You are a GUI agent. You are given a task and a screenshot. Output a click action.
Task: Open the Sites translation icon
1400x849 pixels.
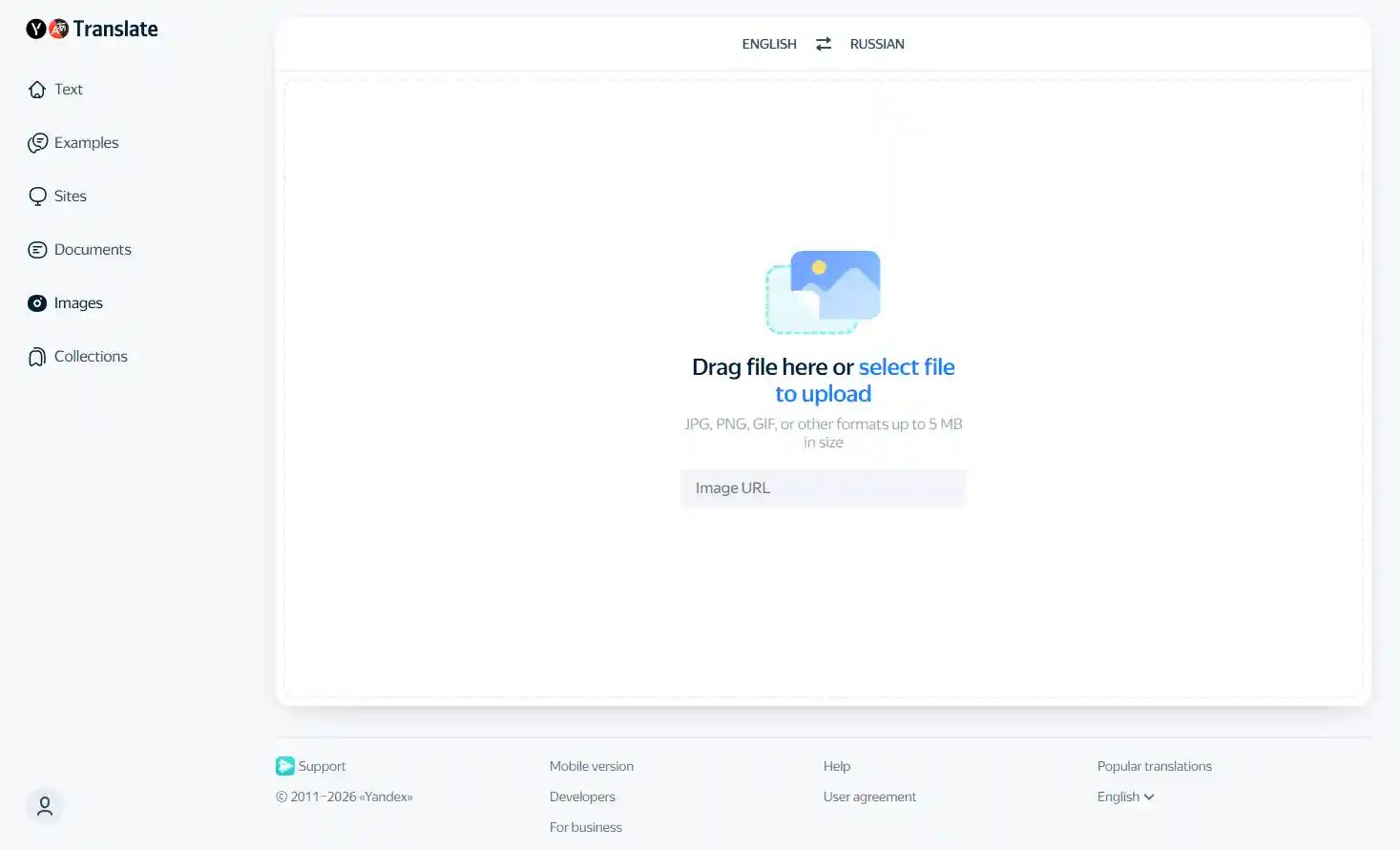click(37, 196)
